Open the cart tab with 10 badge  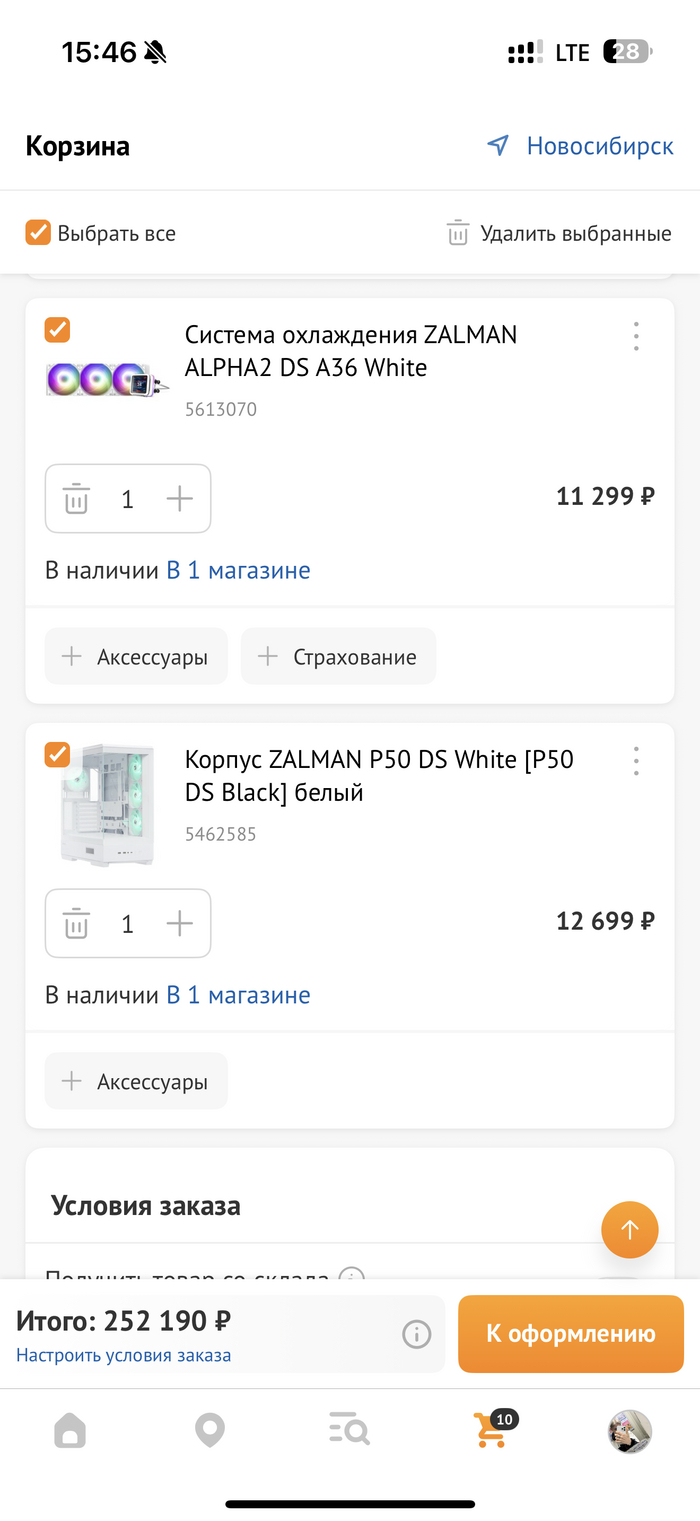[490, 1431]
